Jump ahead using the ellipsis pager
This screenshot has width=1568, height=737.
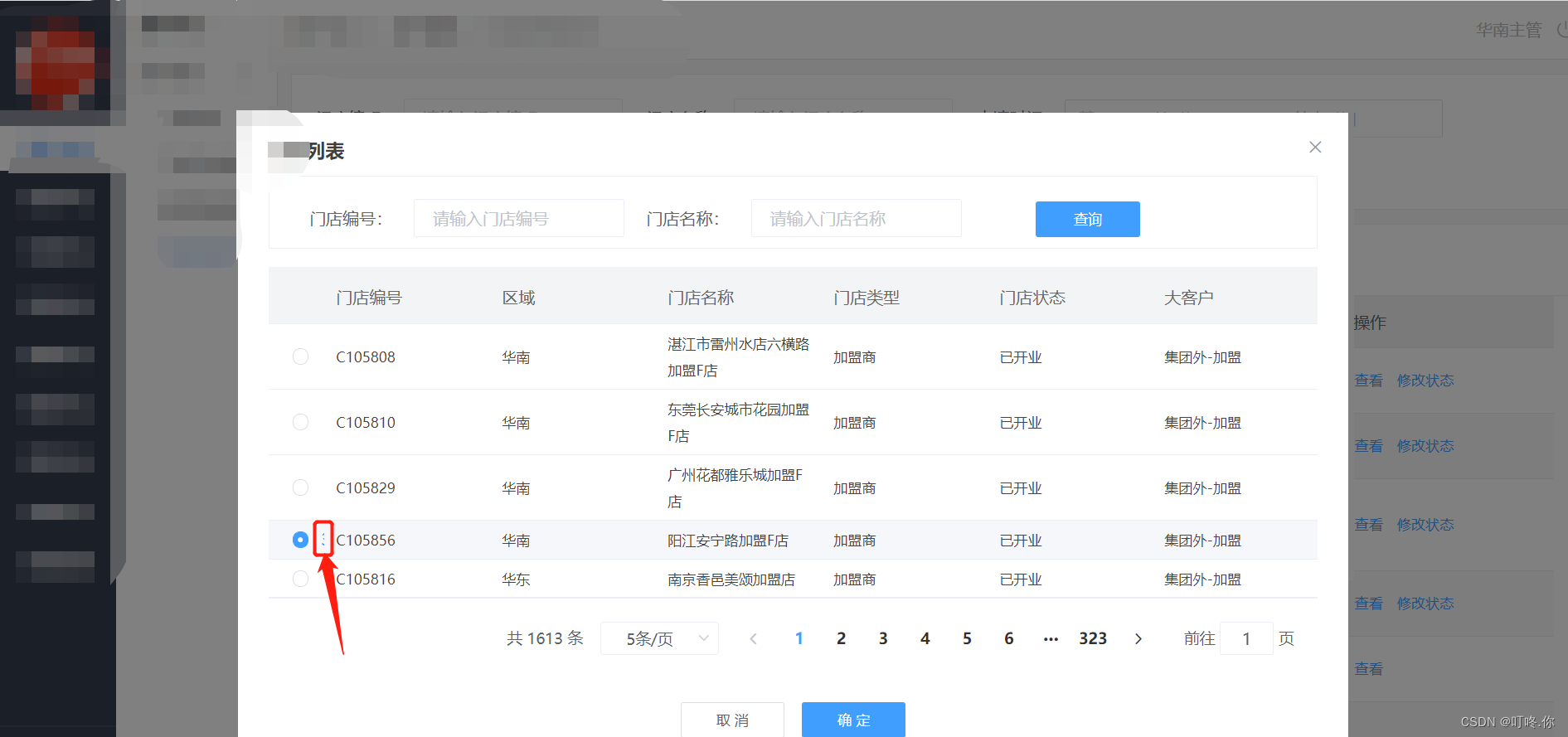pyautogui.click(x=1051, y=638)
